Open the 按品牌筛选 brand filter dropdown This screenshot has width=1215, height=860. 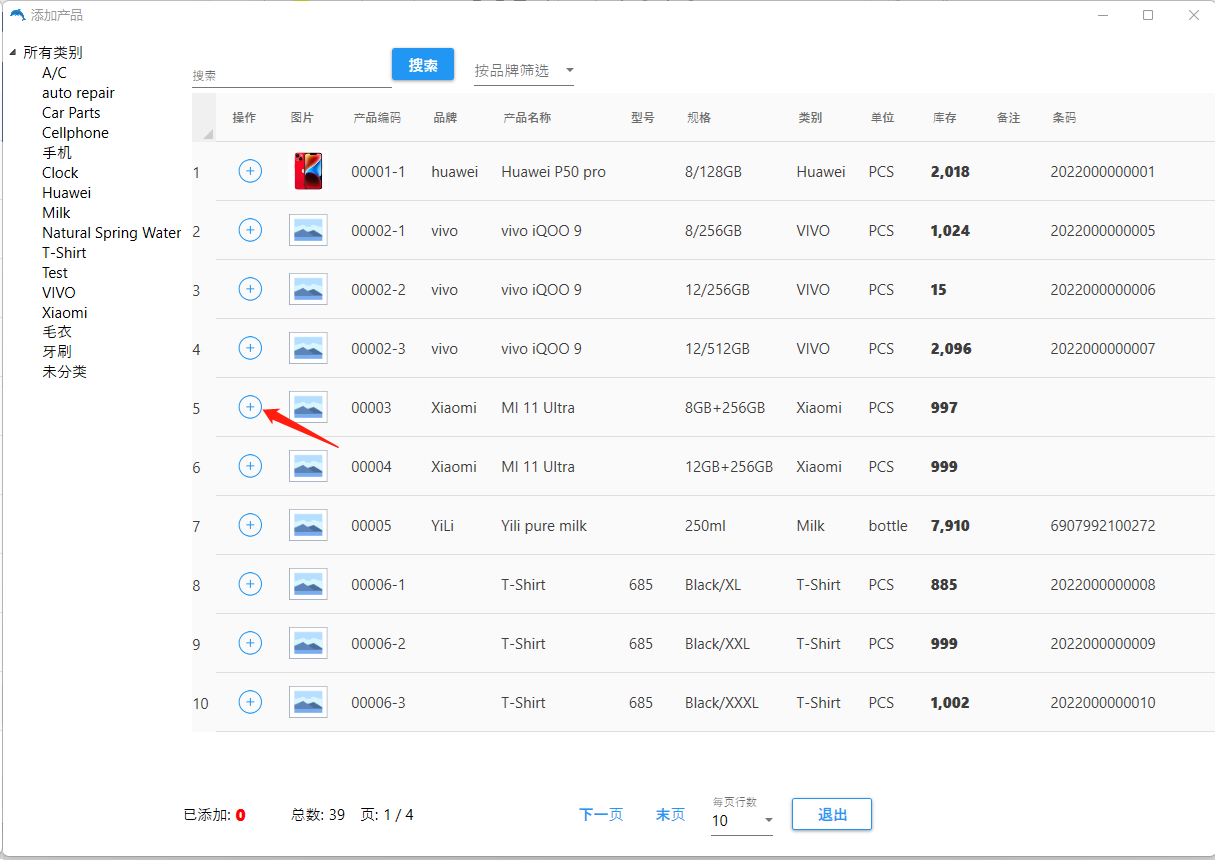coord(524,70)
